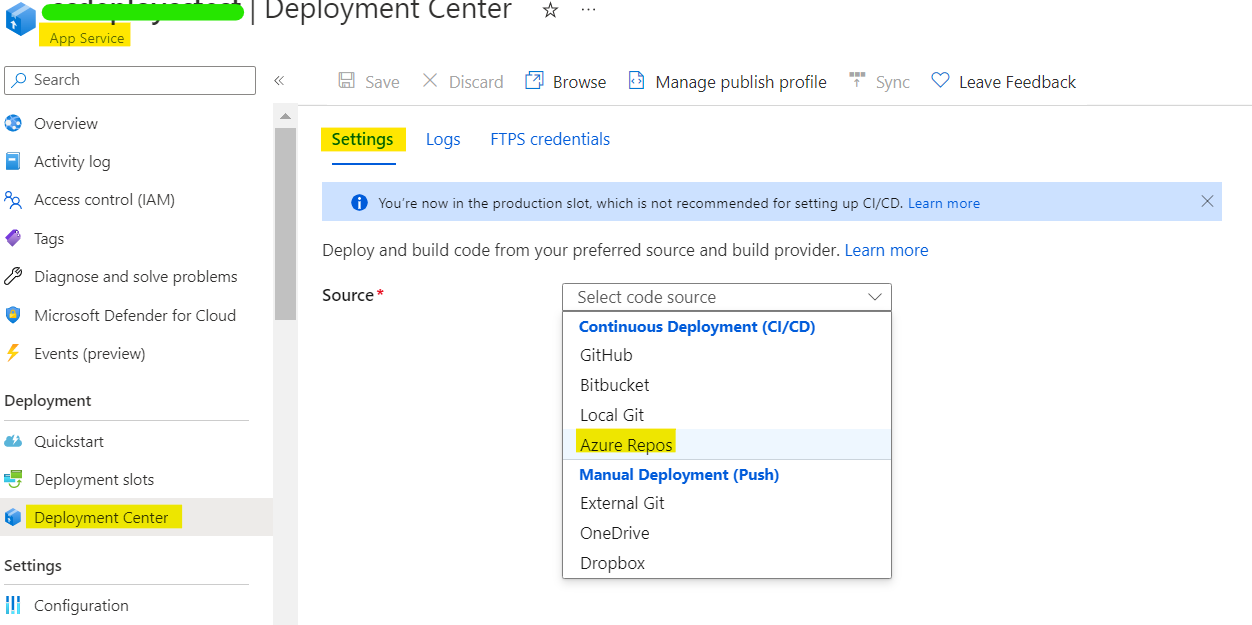The image size is (1252, 625).
Task: Click inside the resource search field
Action: (x=130, y=80)
